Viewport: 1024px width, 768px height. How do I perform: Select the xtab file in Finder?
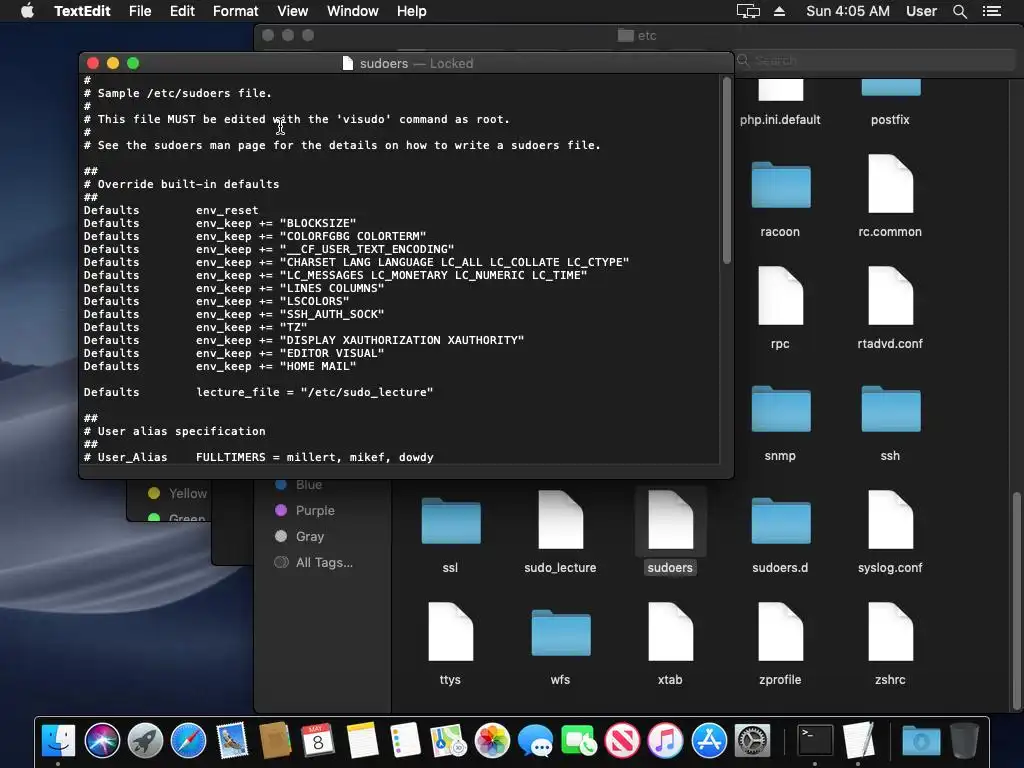[670, 632]
